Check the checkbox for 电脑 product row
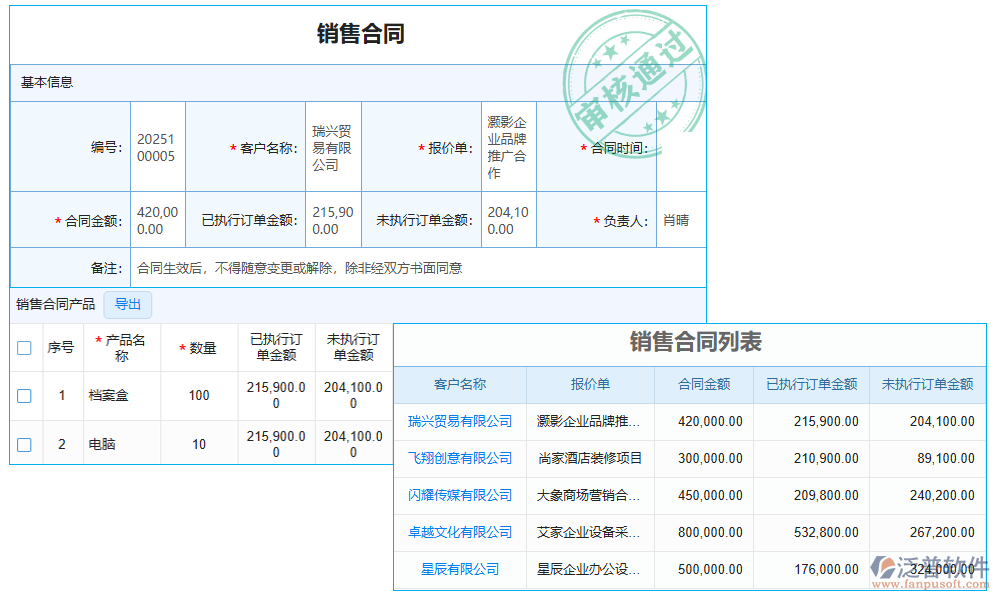 (24, 442)
